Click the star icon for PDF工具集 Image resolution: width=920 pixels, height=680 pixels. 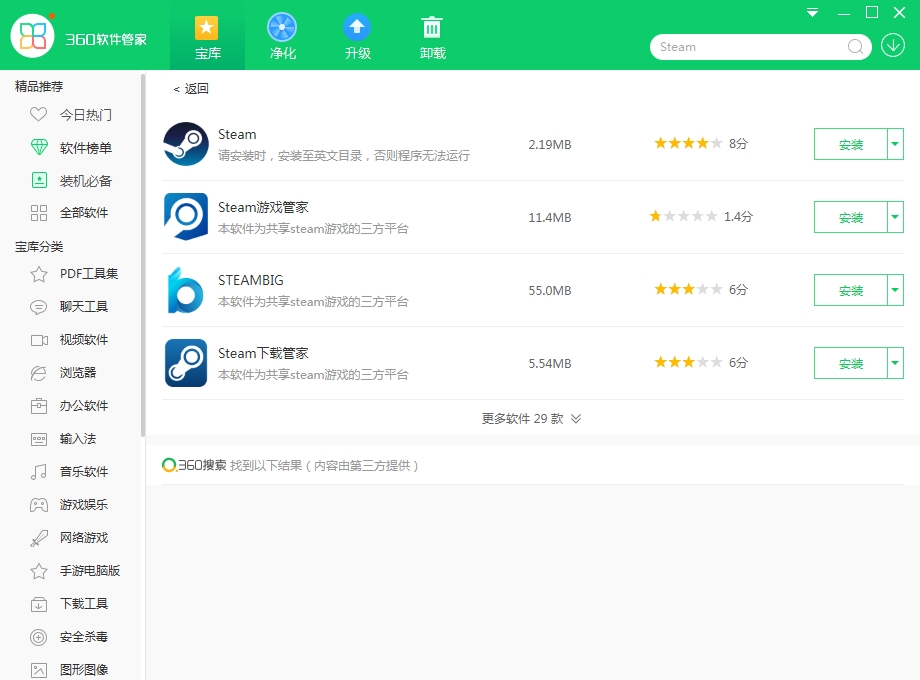click(39, 274)
